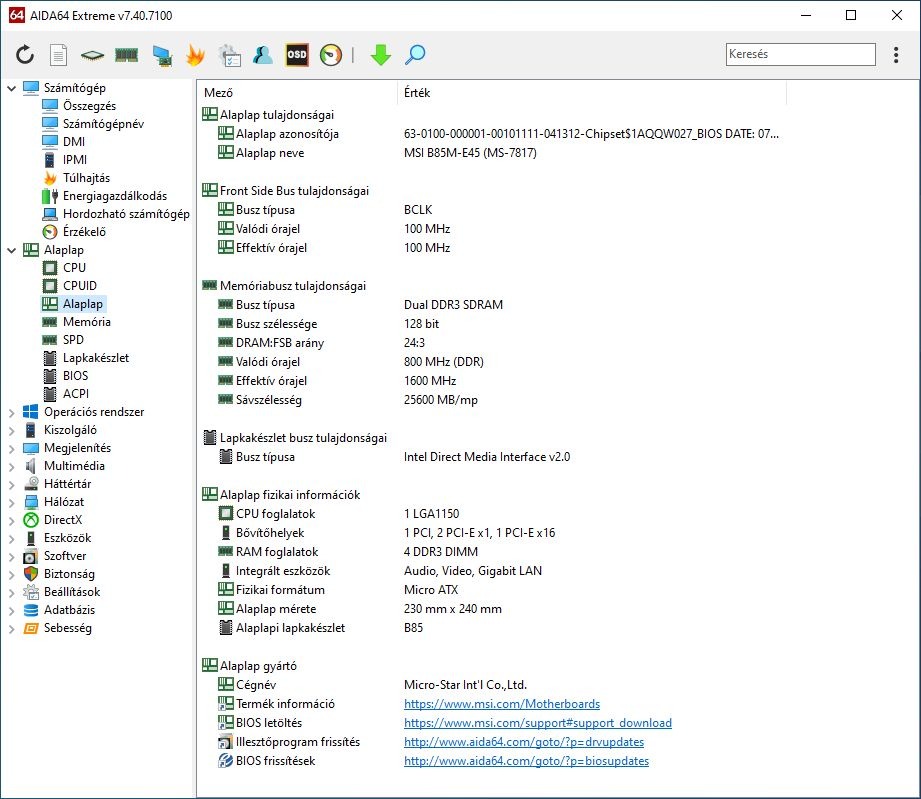
Task: Click the memory module toolbar icon
Action: click(x=126, y=55)
